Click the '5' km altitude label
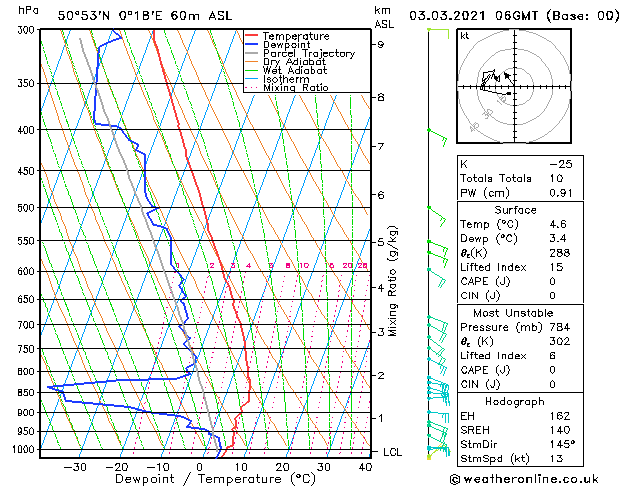The height and width of the screenshot is (486, 629). coord(380,242)
